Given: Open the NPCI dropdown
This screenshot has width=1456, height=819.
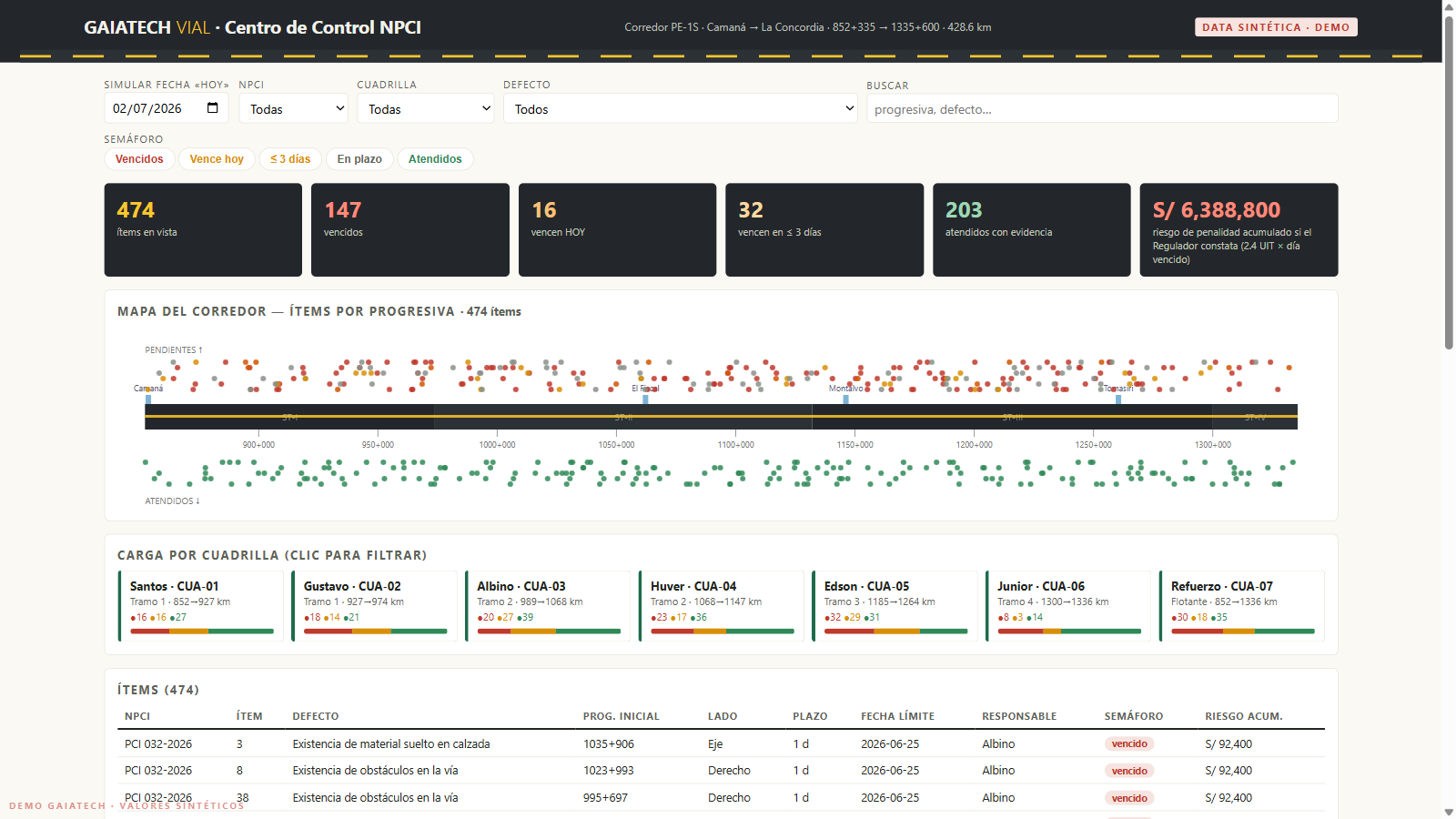Looking at the screenshot, I should [x=294, y=108].
